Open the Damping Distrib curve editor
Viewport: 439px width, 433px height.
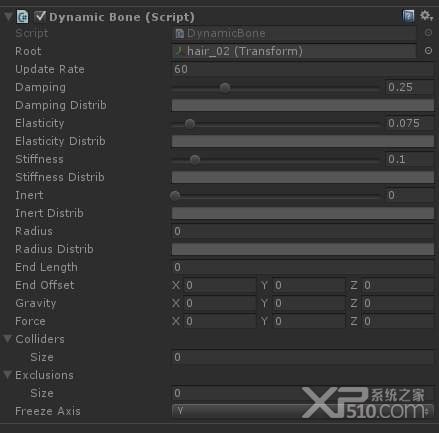click(303, 105)
